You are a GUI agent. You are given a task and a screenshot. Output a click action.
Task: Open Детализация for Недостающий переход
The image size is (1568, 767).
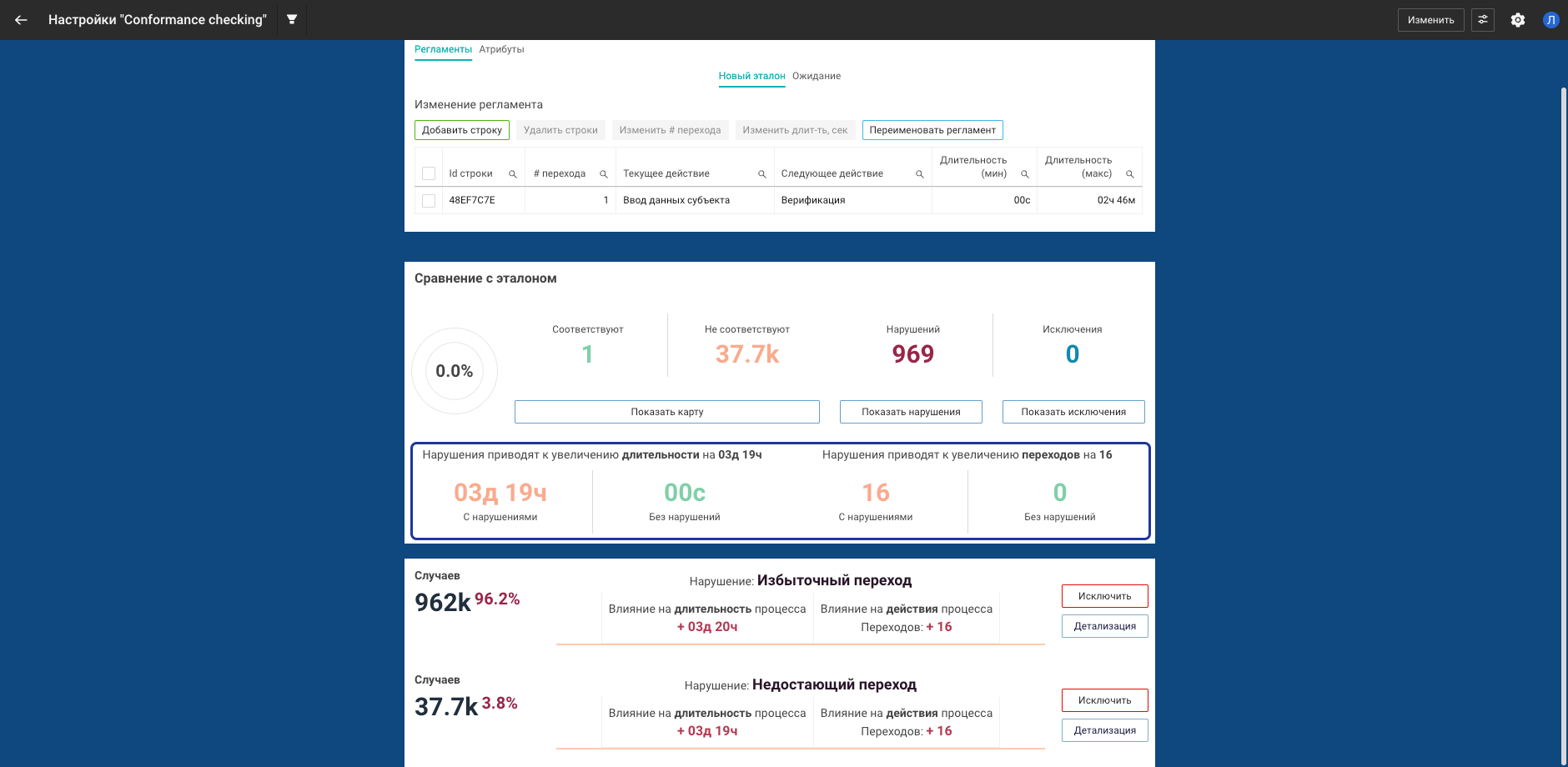[1104, 730]
